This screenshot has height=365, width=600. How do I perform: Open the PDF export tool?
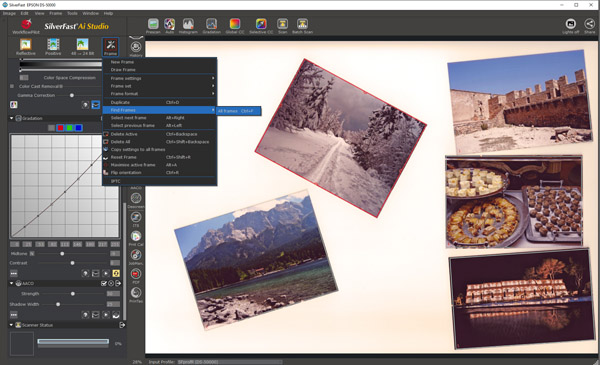pos(136,276)
